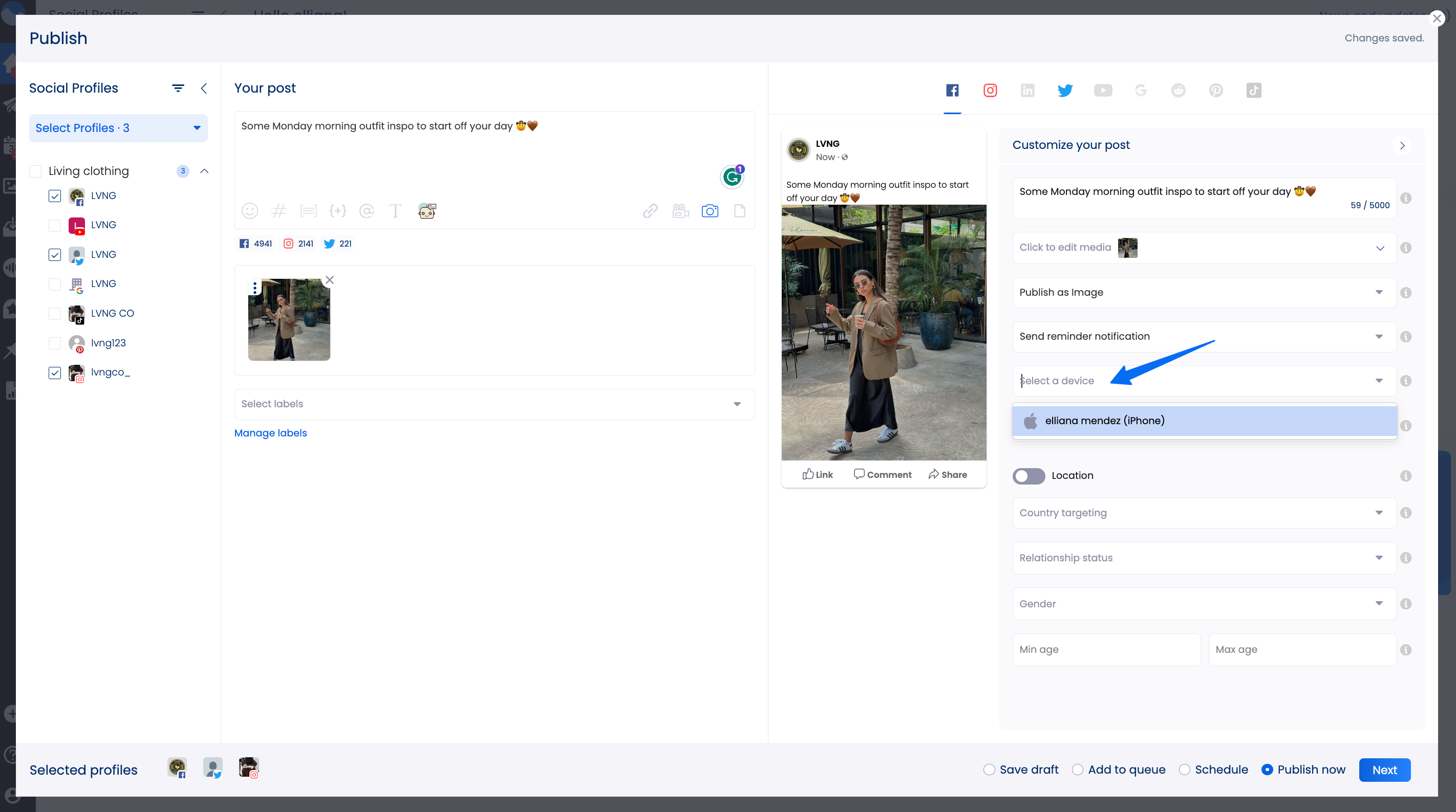Add a mention with the @ icon
The height and width of the screenshot is (812, 1456).
[367, 211]
